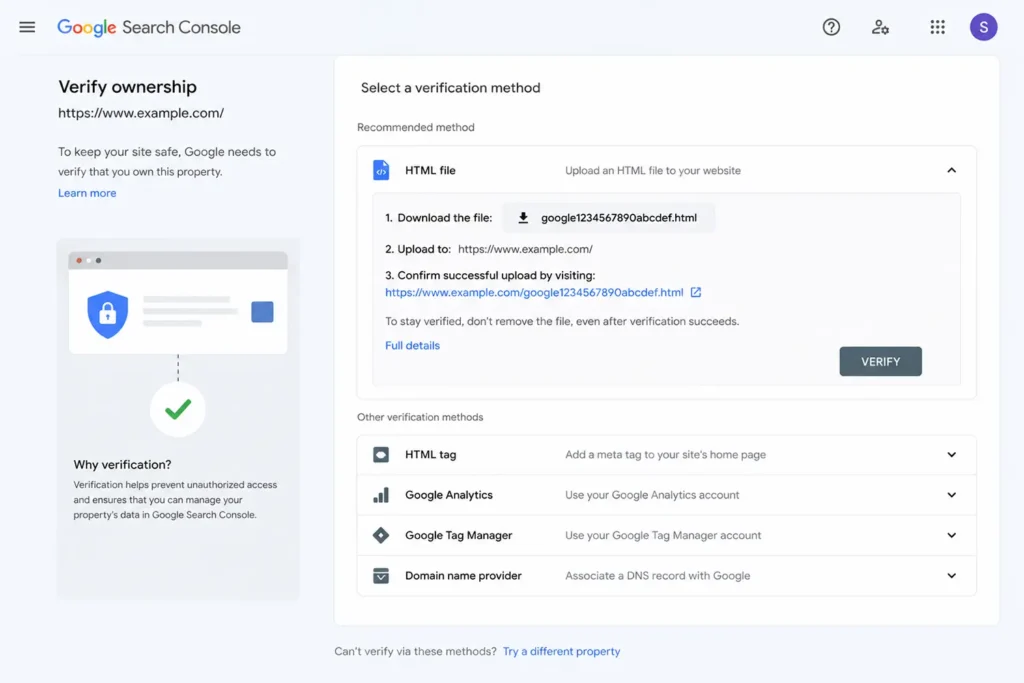Download google1234567890abcdef.html file
This screenshot has width=1024, height=683.
point(608,218)
